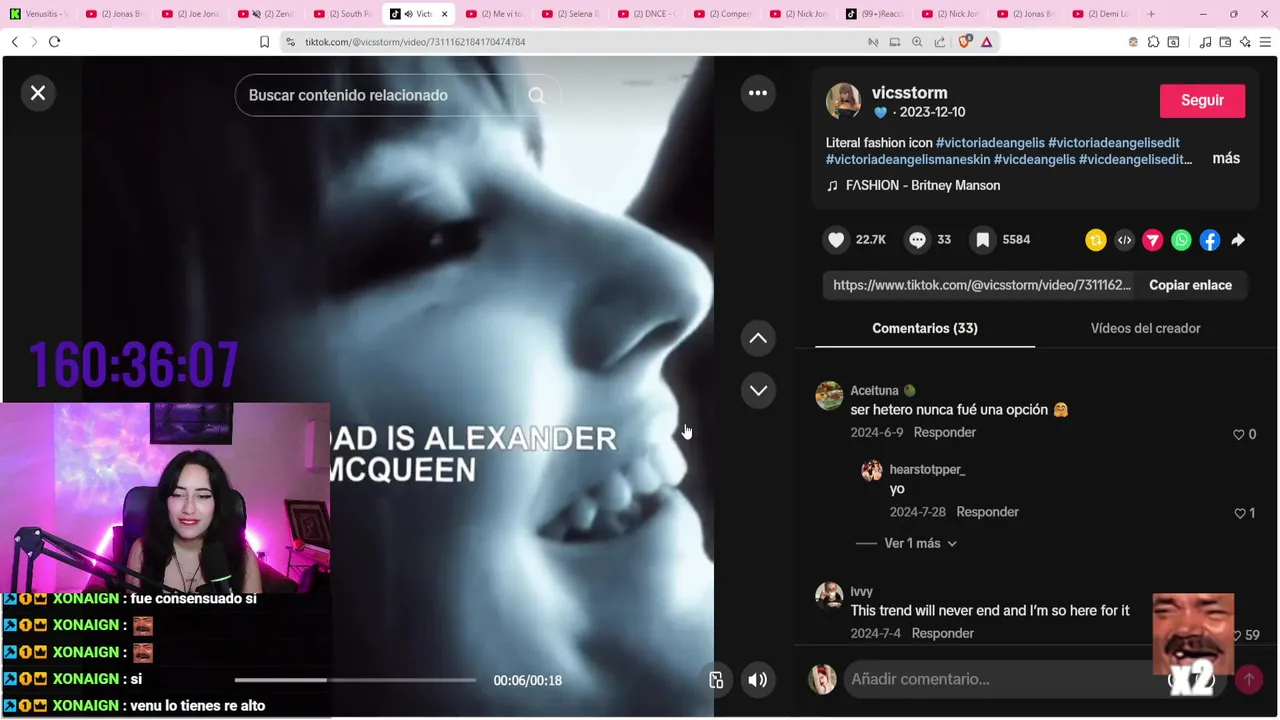This screenshot has width=1280, height=720.
Task: Expand the description with 'más'
Action: pyautogui.click(x=1226, y=158)
